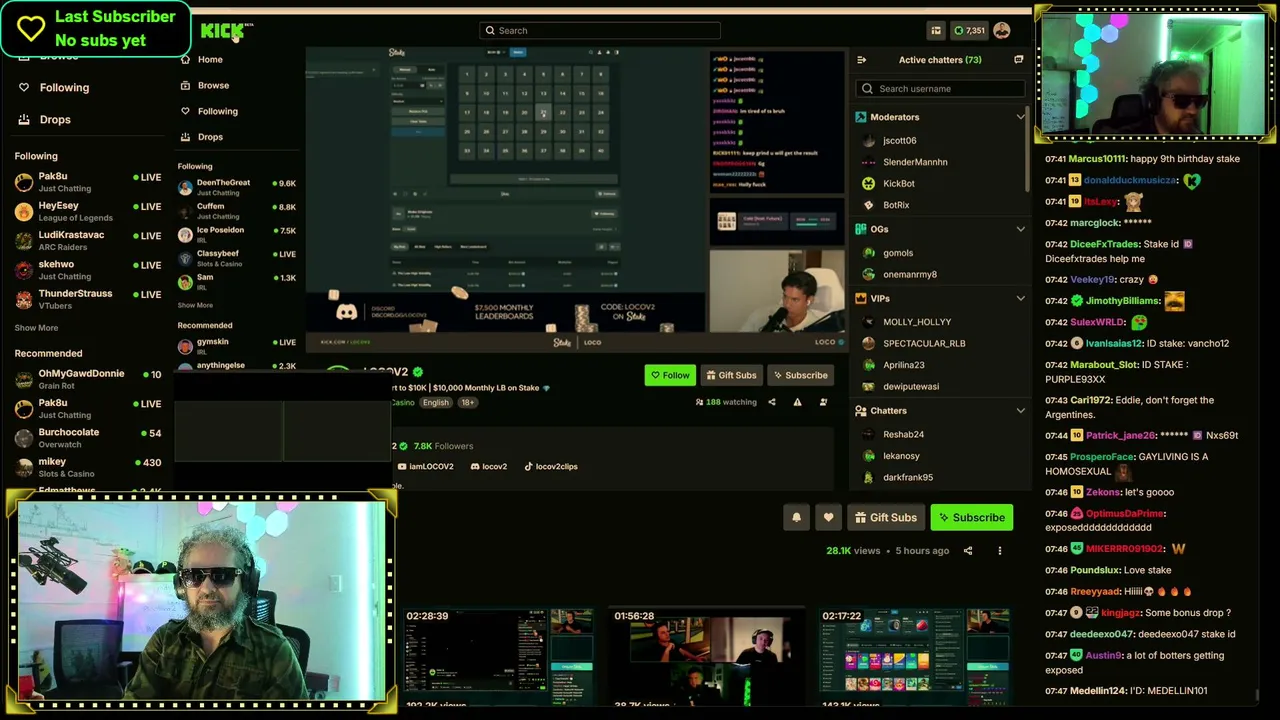Screen dimensions: 1280x720
Task: Select onemanrmy8 in the OGs list
Action: [x=910, y=274]
